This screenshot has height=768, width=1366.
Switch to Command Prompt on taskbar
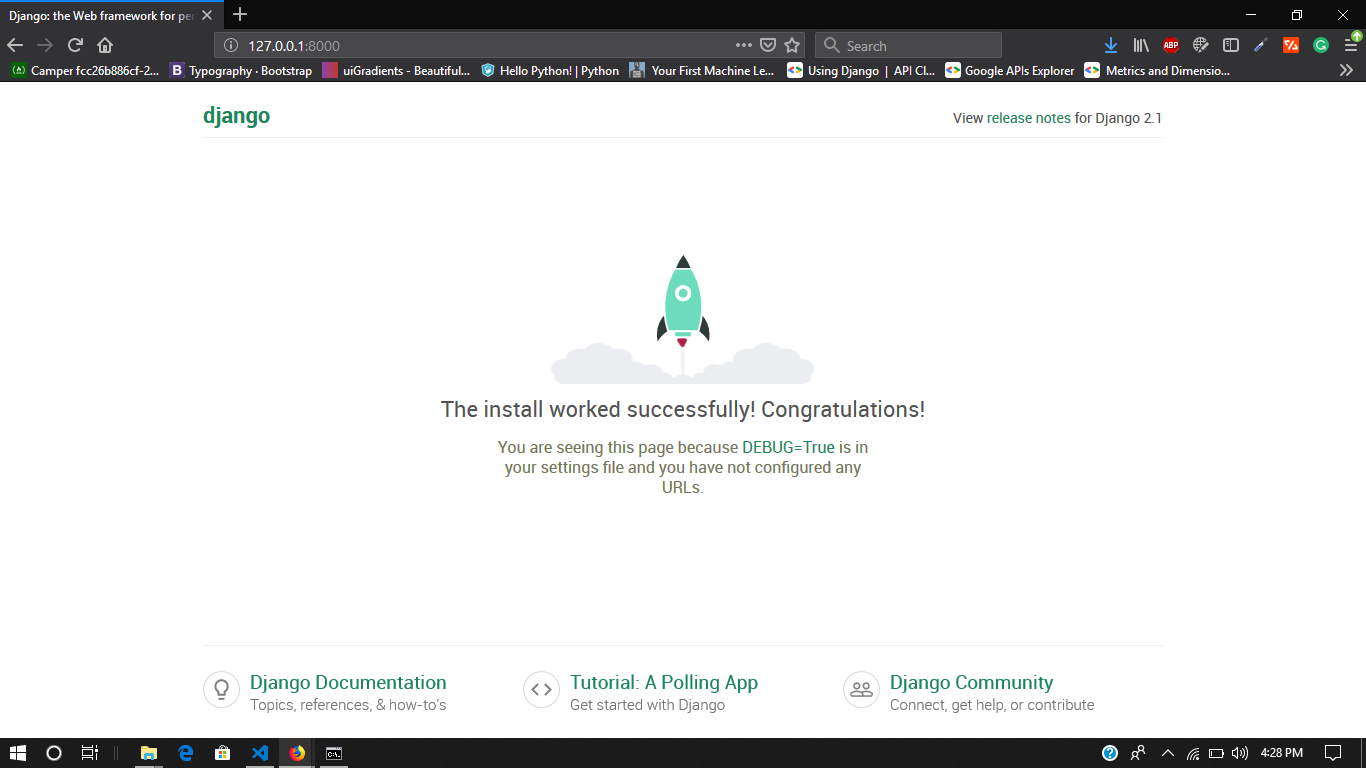point(334,753)
